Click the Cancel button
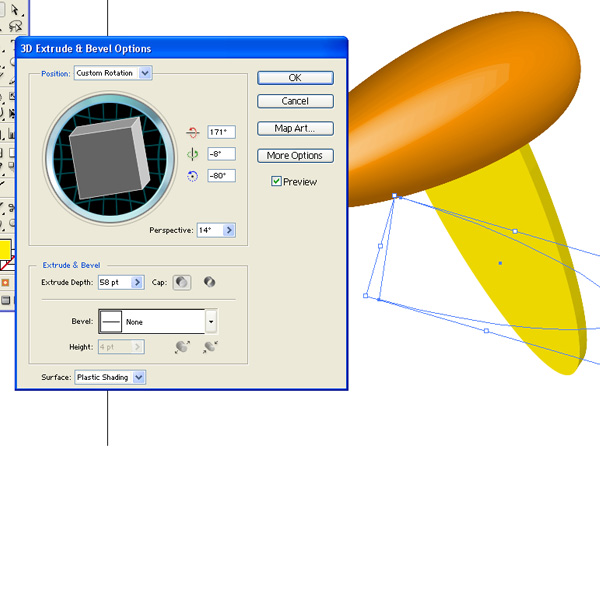The width and height of the screenshot is (600, 600). point(295,101)
